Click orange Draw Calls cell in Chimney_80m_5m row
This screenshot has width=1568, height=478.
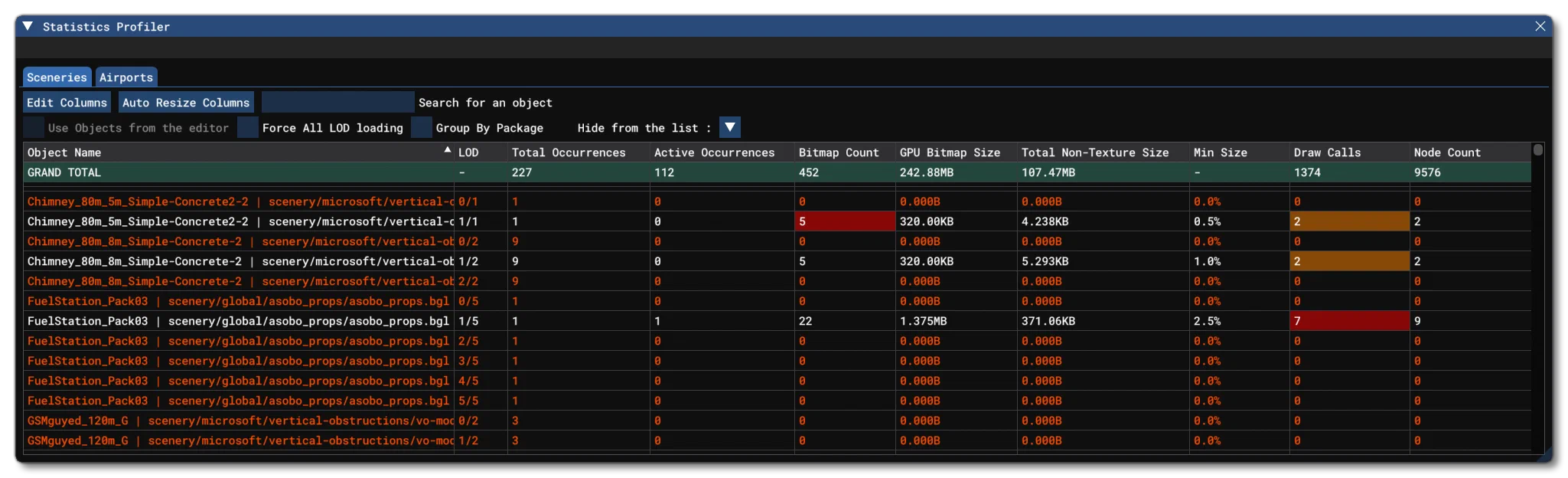pos(1350,221)
